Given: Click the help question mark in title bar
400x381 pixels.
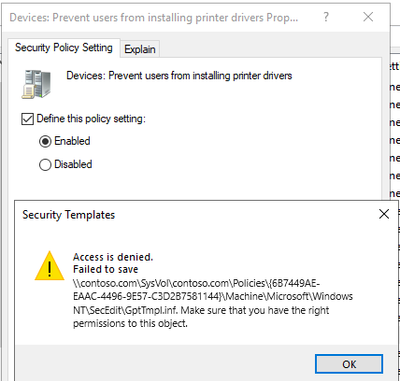Looking at the screenshot, I should 326,17.
